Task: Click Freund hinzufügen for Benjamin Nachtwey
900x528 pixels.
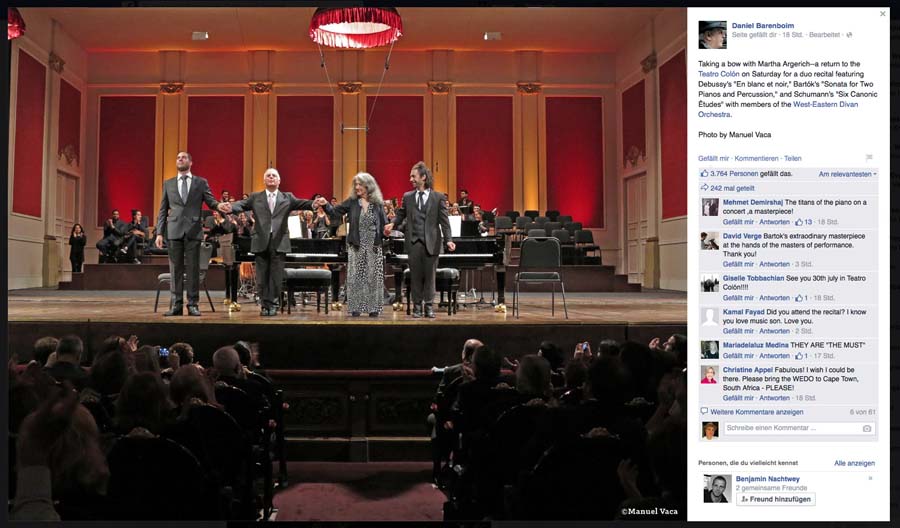Action: click(x=775, y=499)
